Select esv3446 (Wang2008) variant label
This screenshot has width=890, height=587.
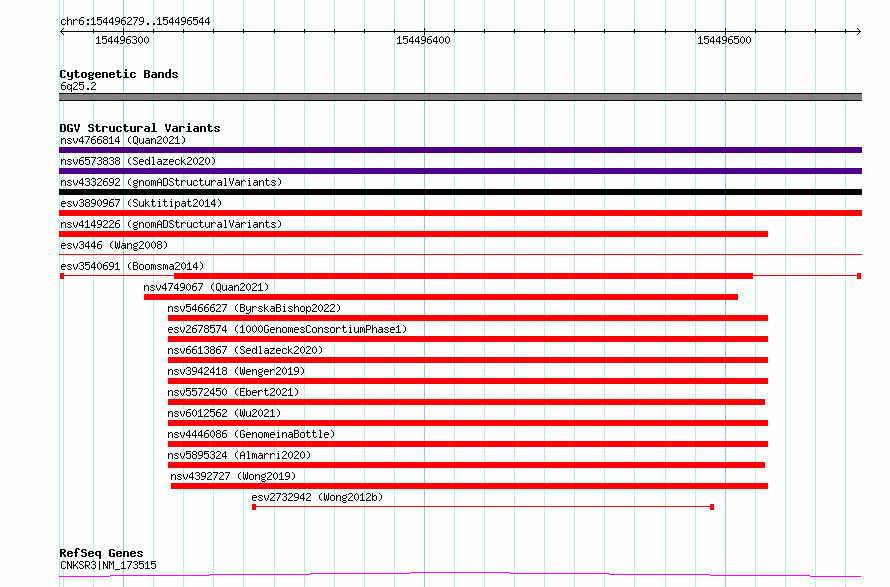(114, 245)
